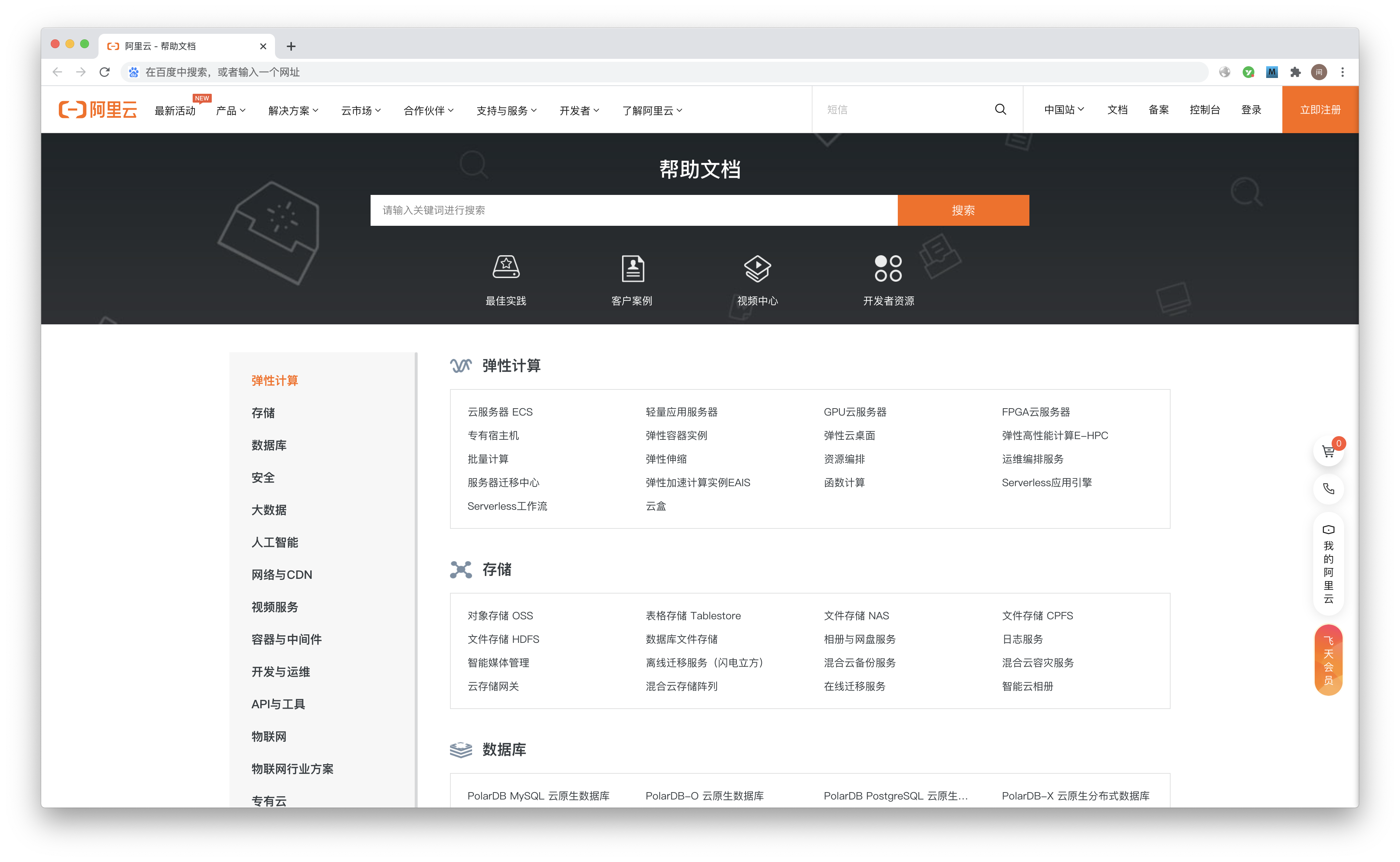The width and height of the screenshot is (1400, 862).
Task: Expand the 支持与服务 dropdown menu
Action: 507,110
